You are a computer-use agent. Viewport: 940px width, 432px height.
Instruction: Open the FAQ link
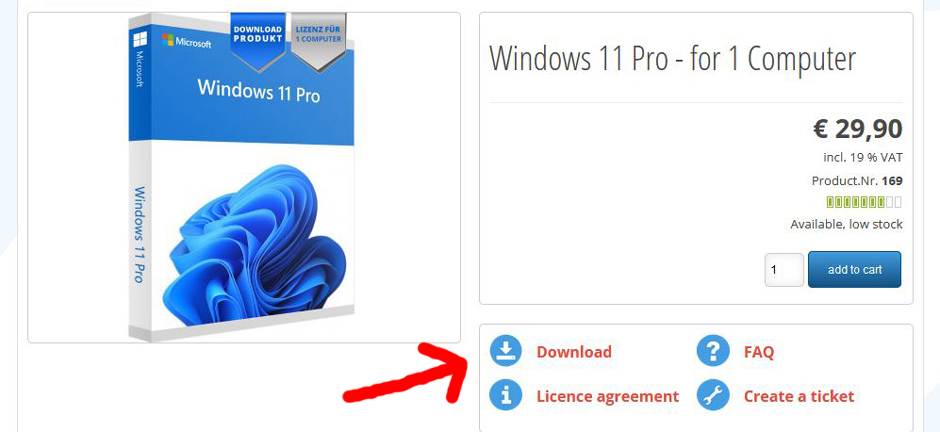click(x=759, y=352)
